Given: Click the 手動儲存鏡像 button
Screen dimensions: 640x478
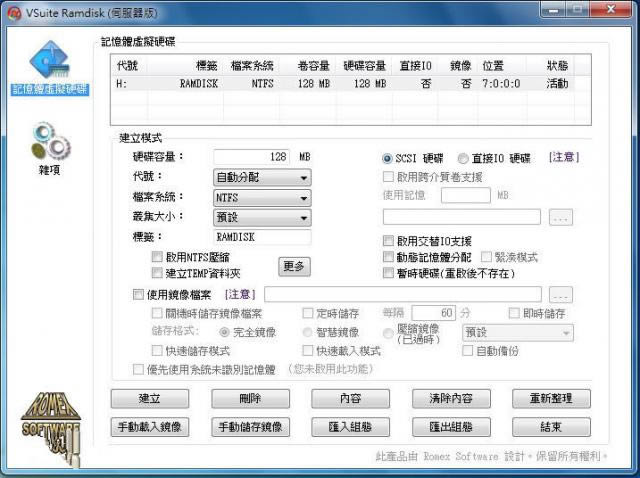Looking at the screenshot, I should tap(250, 427).
